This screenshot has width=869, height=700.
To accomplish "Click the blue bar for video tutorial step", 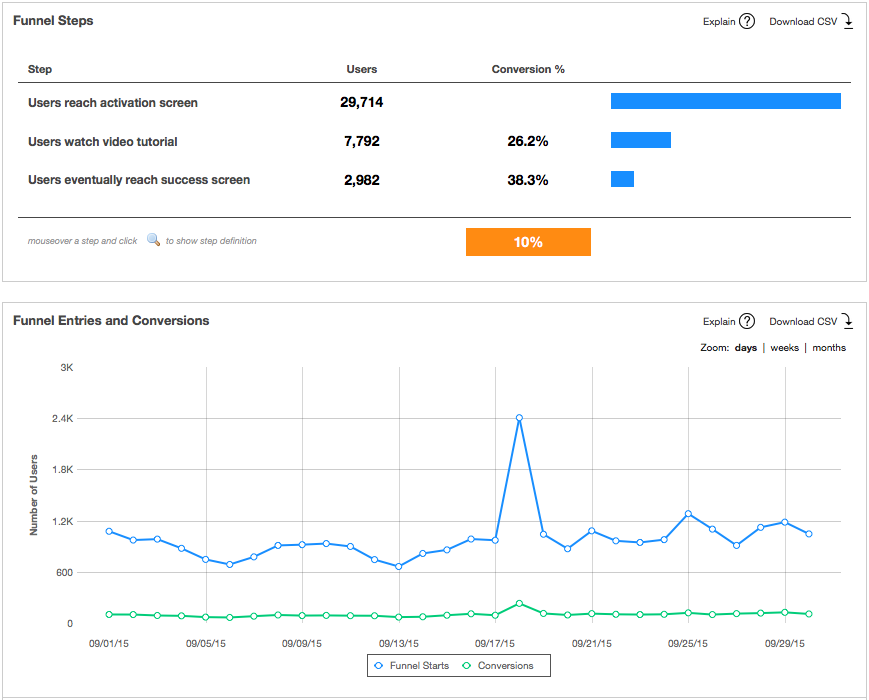I will 640,140.
